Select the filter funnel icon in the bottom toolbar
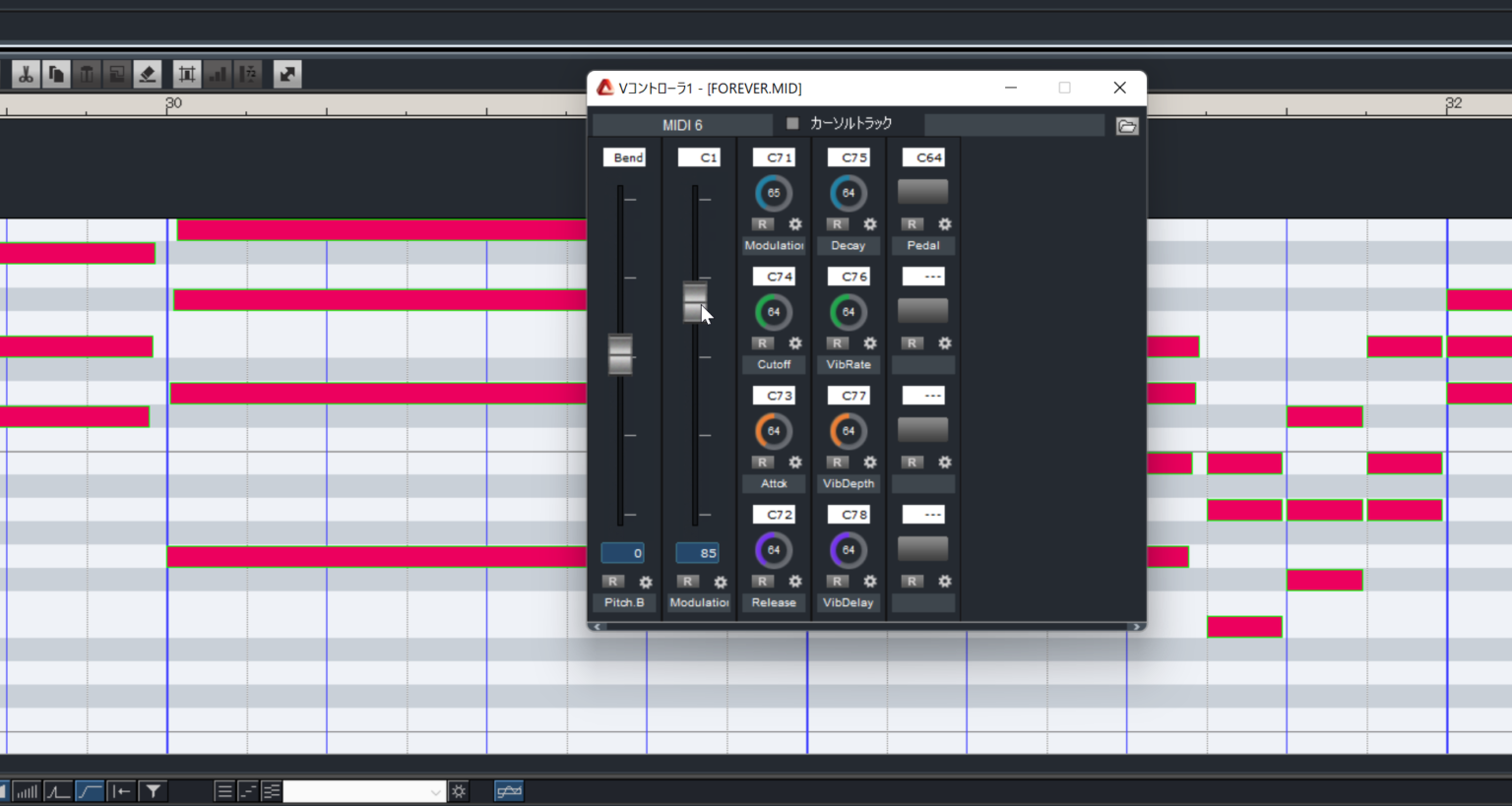The height and width of the screenshot is (806, 1512). pos(153,790)
